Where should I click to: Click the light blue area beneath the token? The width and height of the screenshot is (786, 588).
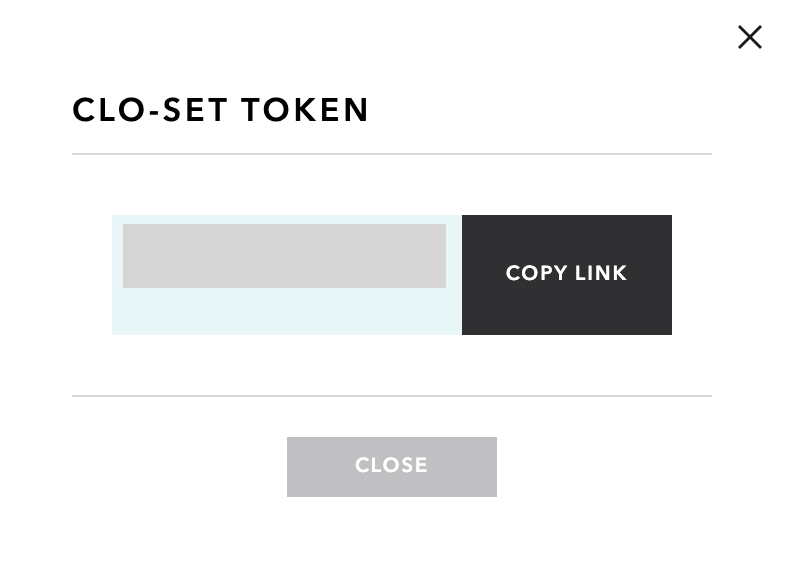286,311
